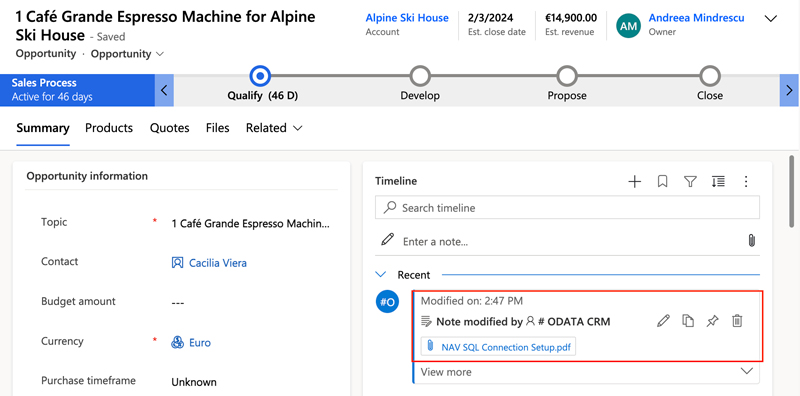The image size is (800, 396).
Task: Click the Qualify (46 D) stage label
Action: (263, 95)
